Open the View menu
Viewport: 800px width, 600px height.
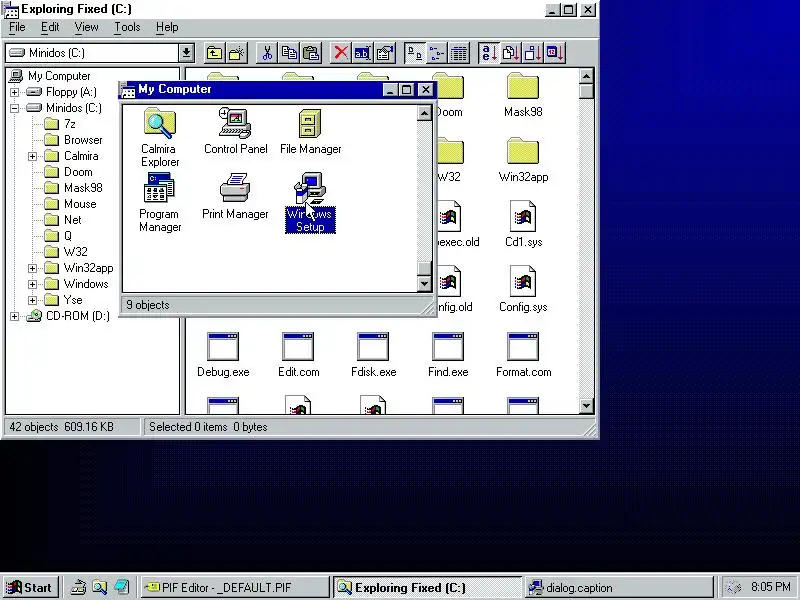(x=86, y=27)
